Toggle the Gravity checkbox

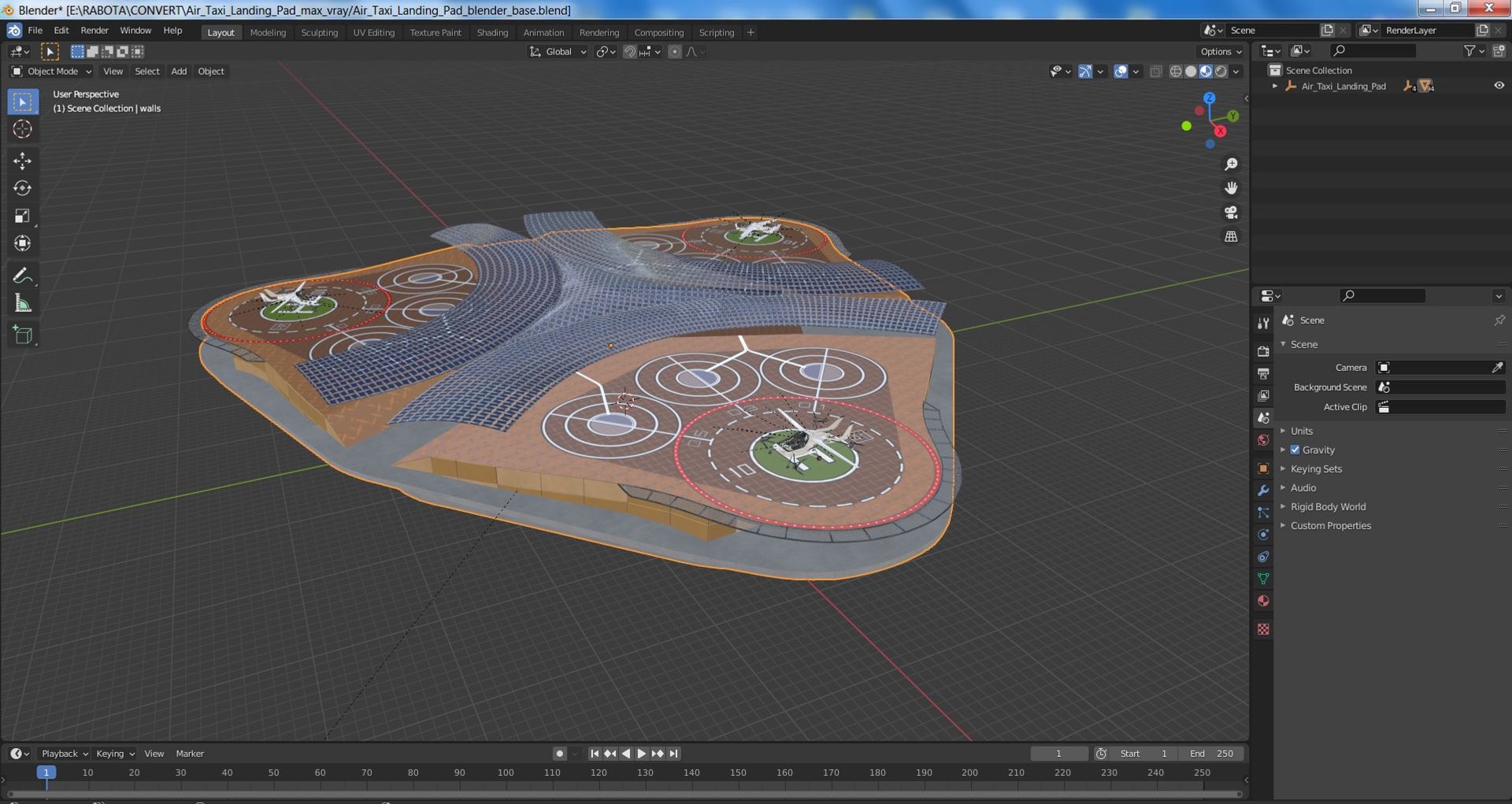click(1295, 450)
